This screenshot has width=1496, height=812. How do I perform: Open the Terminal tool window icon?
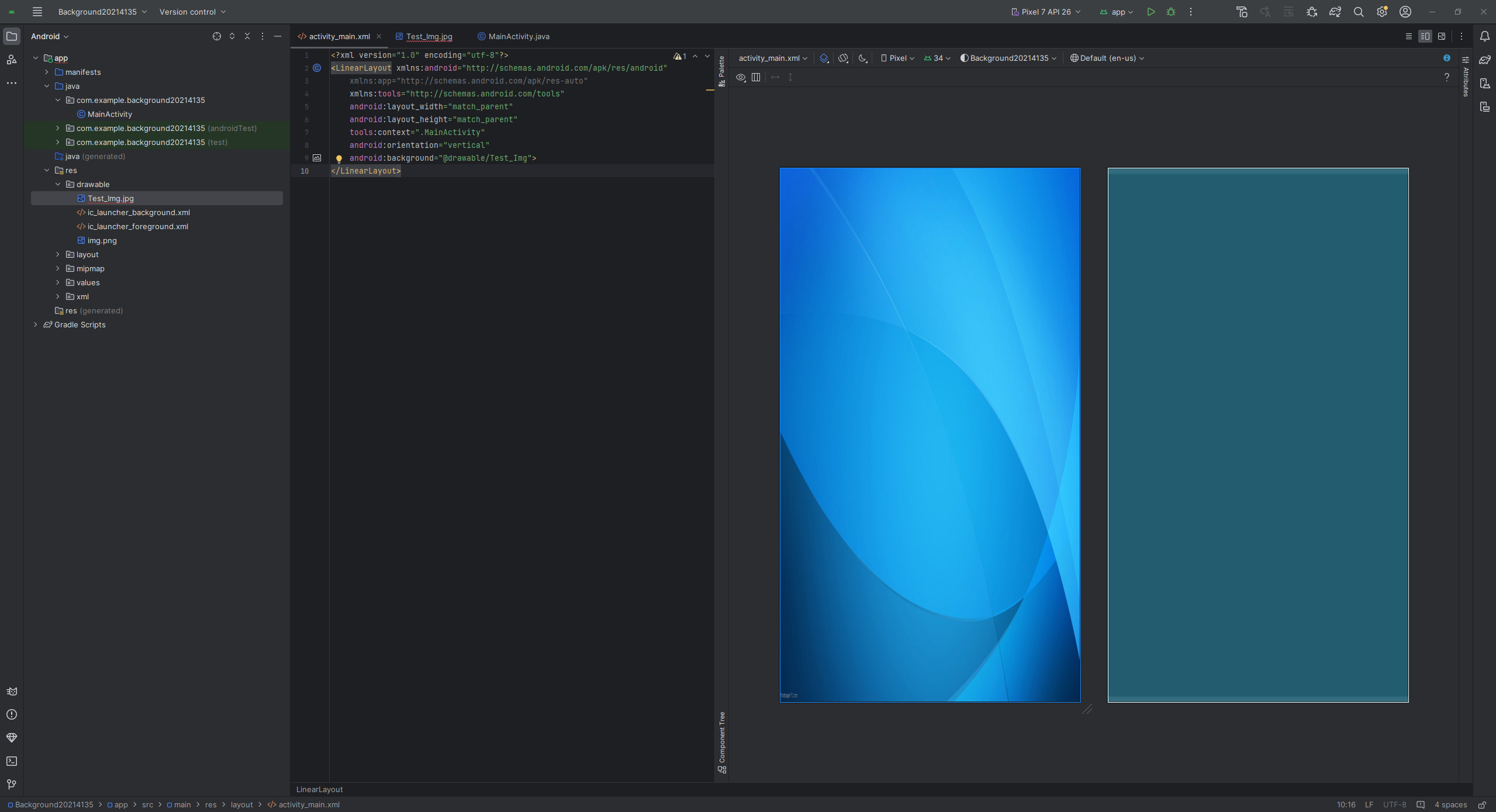(12, 761)
